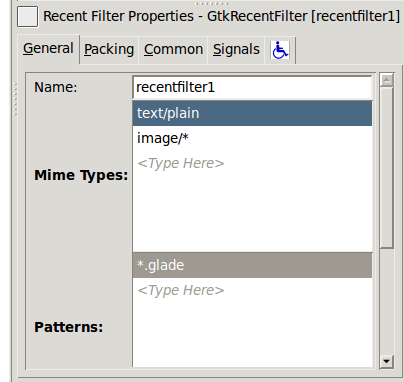Switch to the Packing tab
404x382 pixels.
click(x=109, y=50)
